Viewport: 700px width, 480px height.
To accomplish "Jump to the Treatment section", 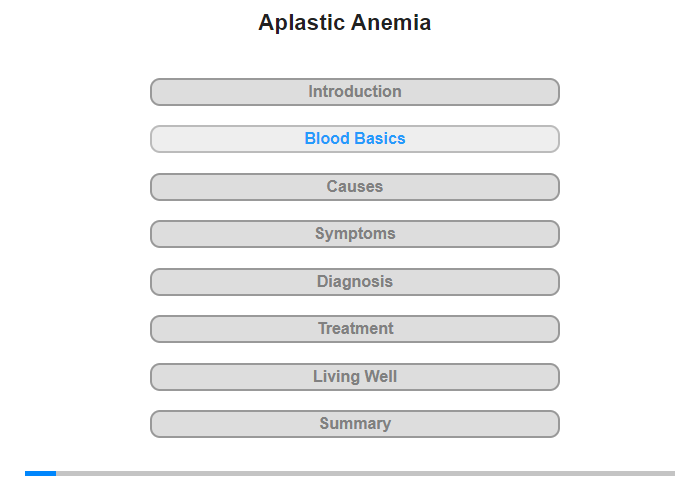I will tap(354, 329).
